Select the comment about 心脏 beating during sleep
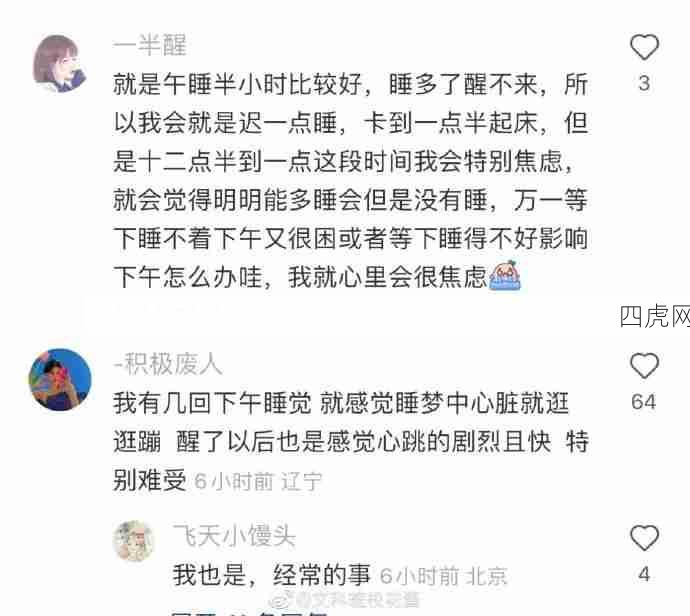The height and width of the screenshot is (616, 690). pos(351,441)
